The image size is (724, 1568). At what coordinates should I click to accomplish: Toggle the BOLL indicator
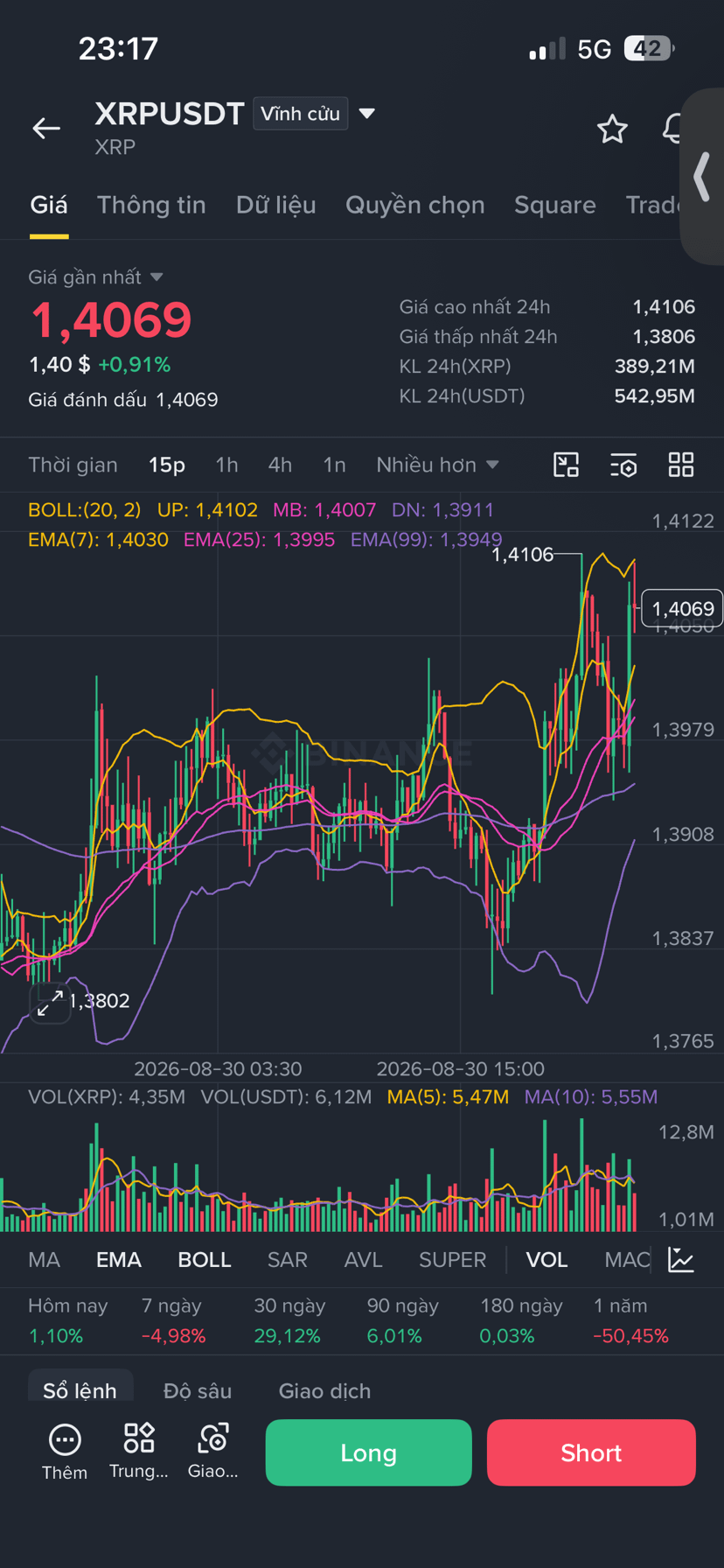[205, 1260]
